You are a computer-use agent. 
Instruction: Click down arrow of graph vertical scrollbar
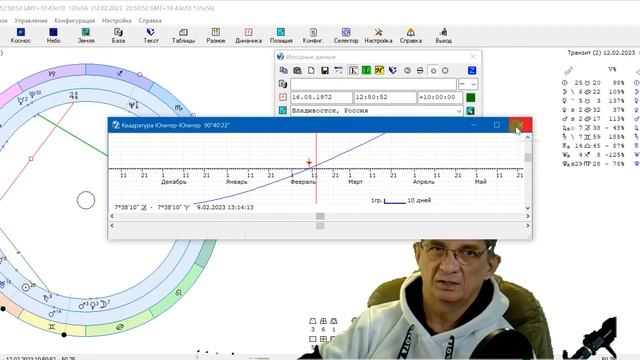coord(528,208)
